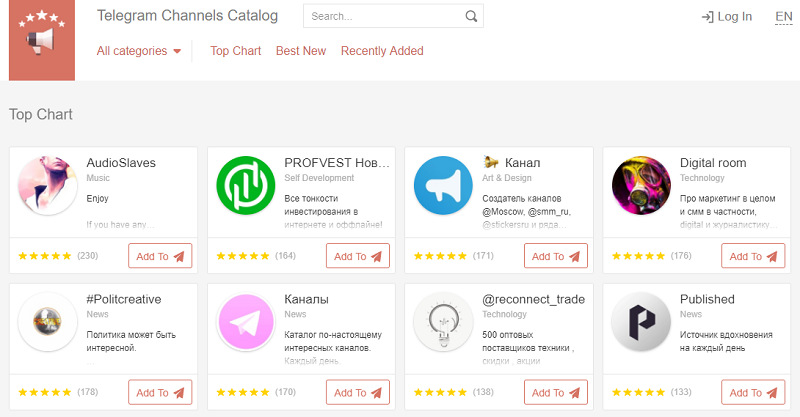Go to Recently Added tab
Image resolution: width=800 pixels, height=417 pixels.
pos(382,51)
